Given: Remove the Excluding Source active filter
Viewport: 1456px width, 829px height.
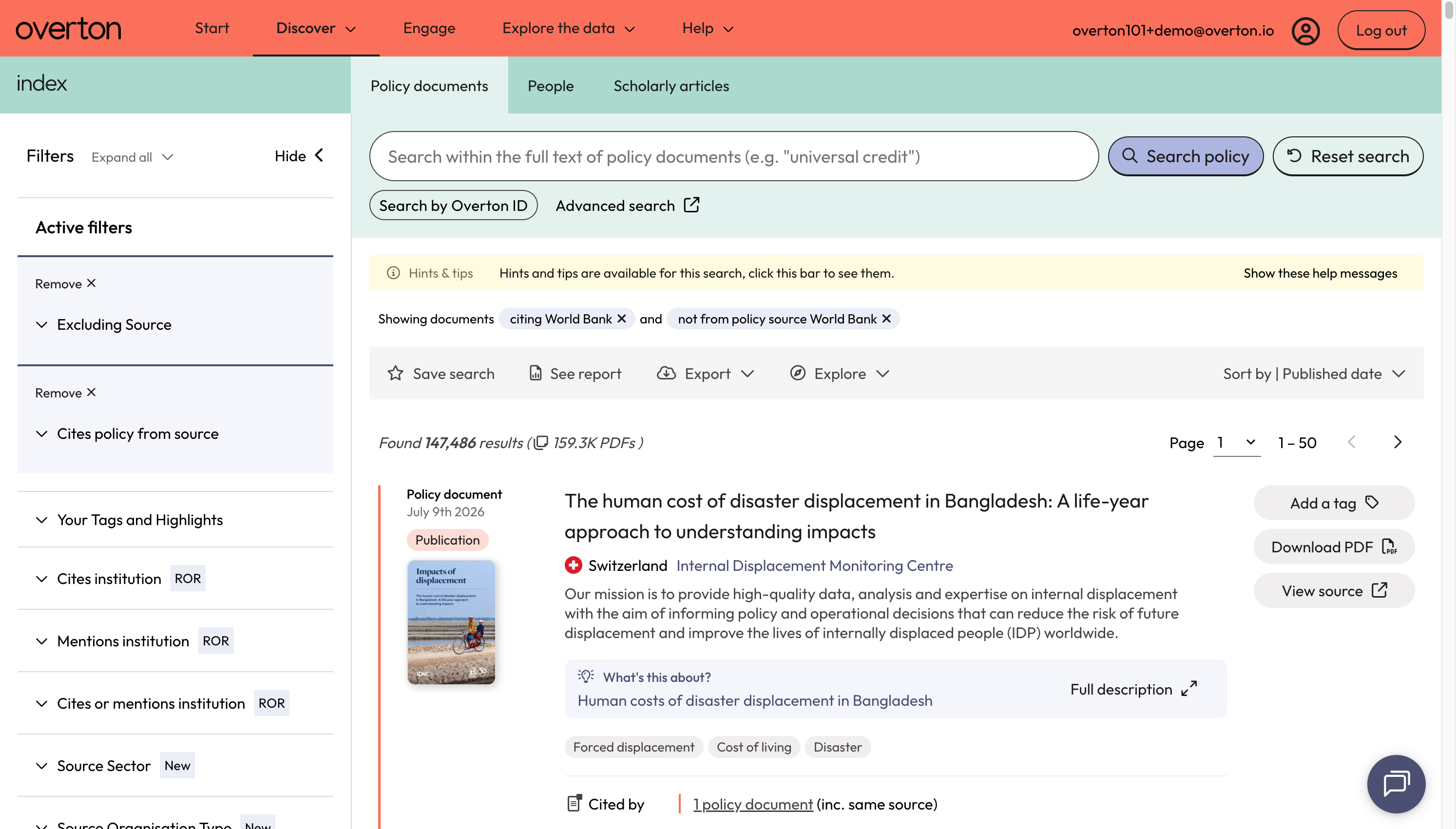Looking at the screenshot, I should (65, 283).
